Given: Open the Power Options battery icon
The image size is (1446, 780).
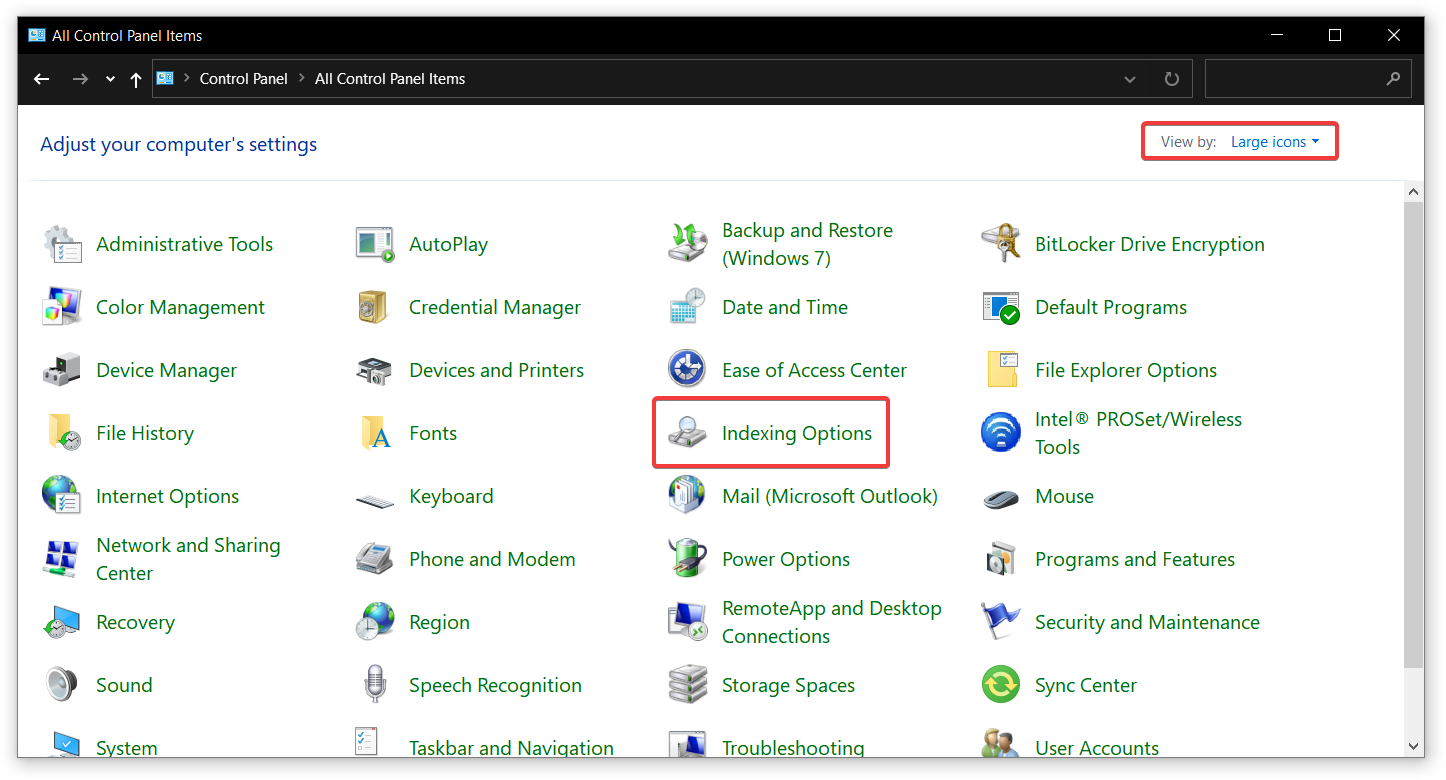Looking at the screenshot, I should [x=687, y=559].
